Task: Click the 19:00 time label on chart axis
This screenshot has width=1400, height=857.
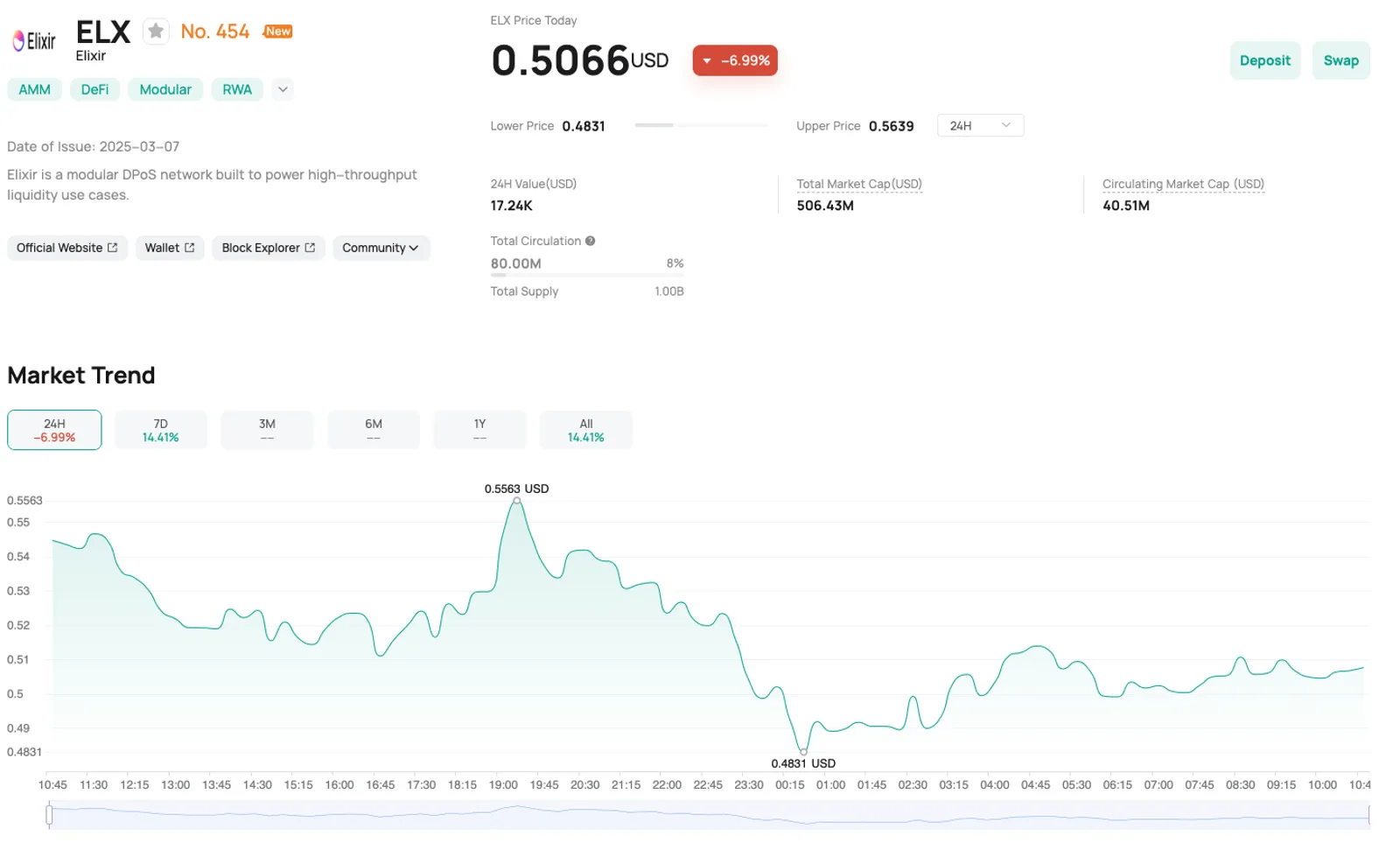Action: coord(503,784)
